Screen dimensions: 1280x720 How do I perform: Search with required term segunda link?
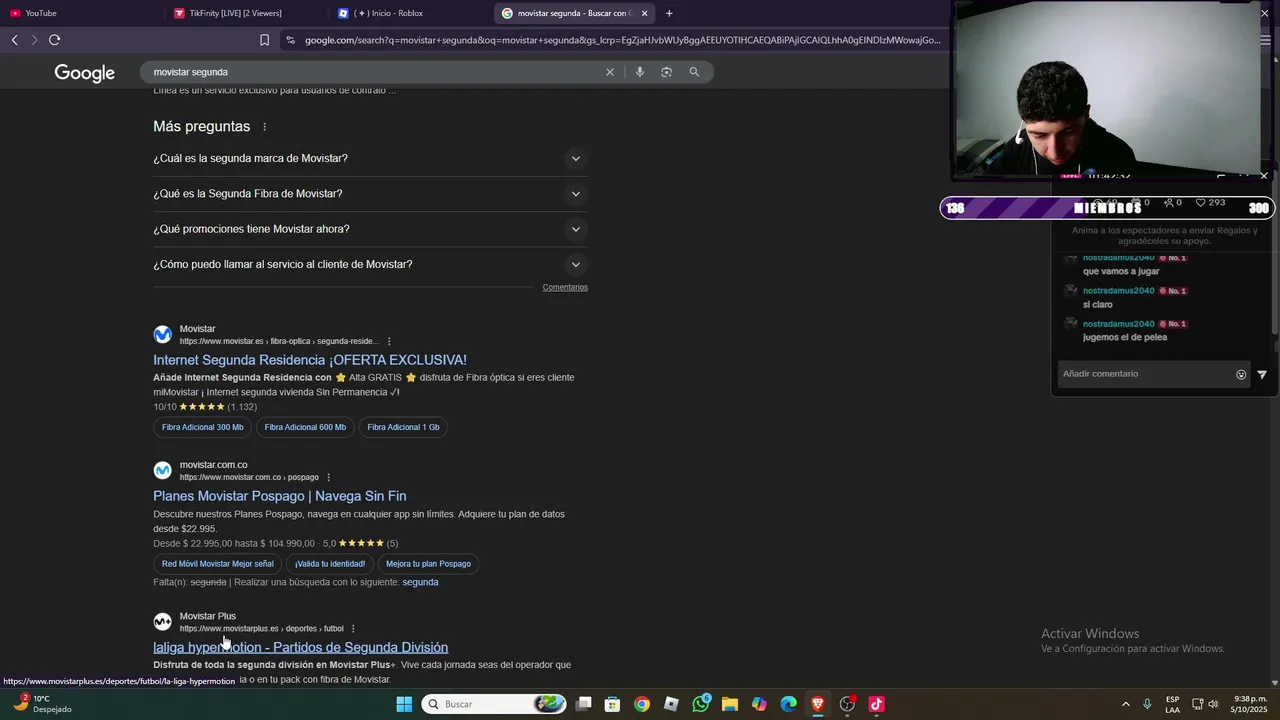pos(420,582)
